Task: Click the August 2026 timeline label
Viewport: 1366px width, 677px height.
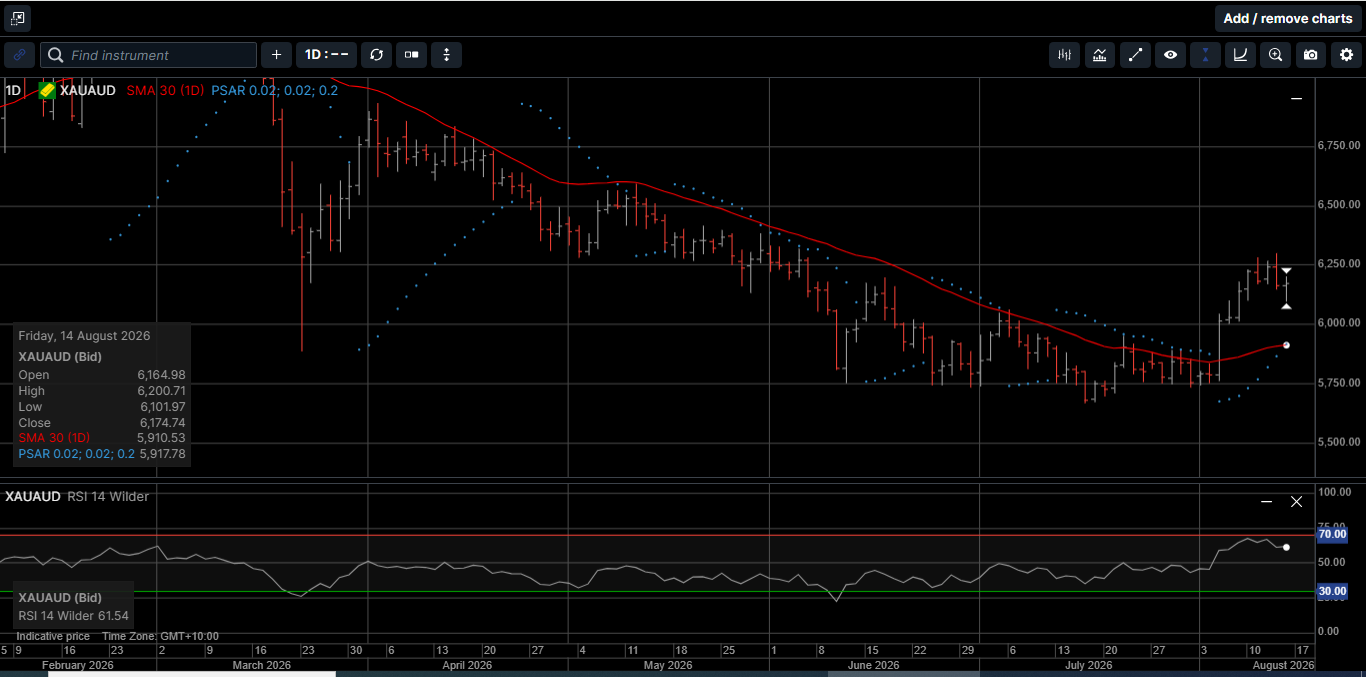Action: 1283,665
